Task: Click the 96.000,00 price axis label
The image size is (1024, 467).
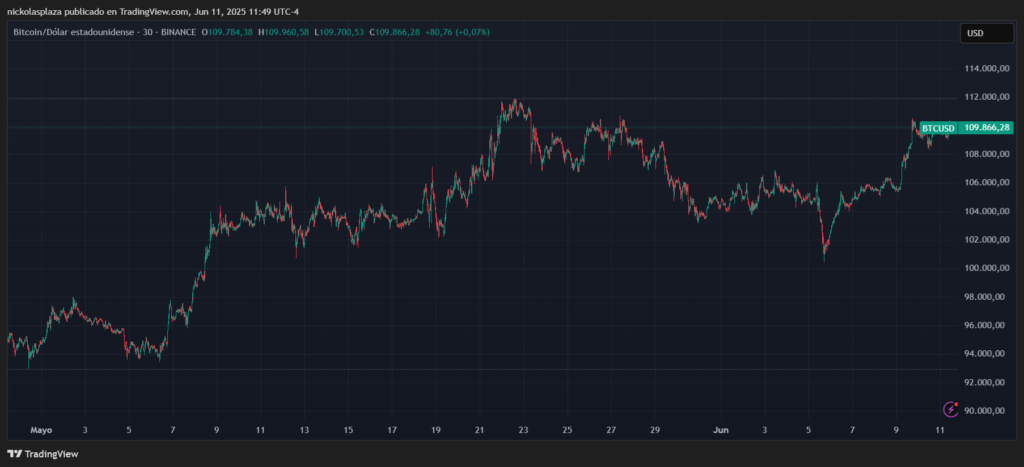Action: 985,325
